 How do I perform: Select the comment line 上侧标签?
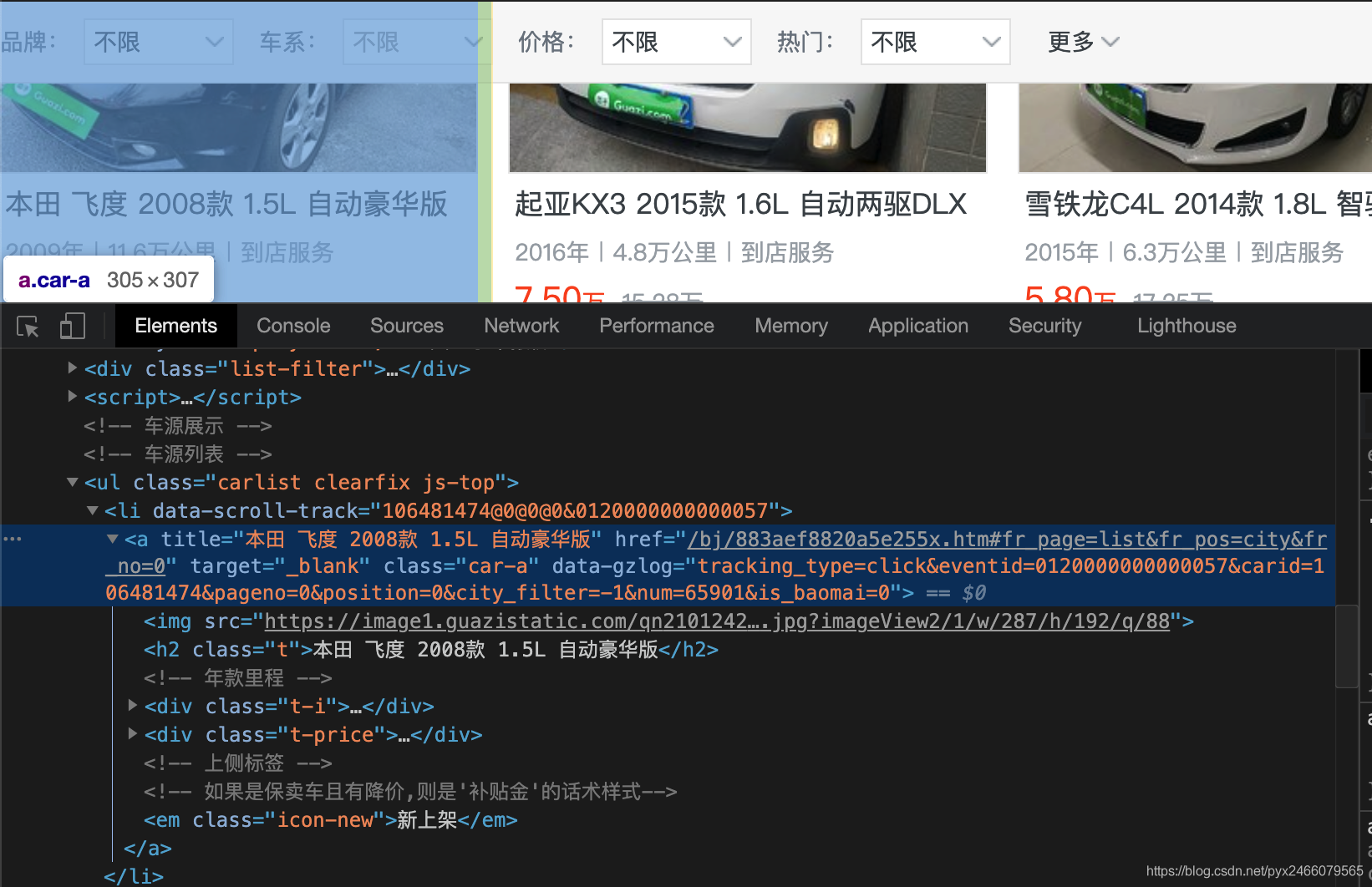coord(237,763)
